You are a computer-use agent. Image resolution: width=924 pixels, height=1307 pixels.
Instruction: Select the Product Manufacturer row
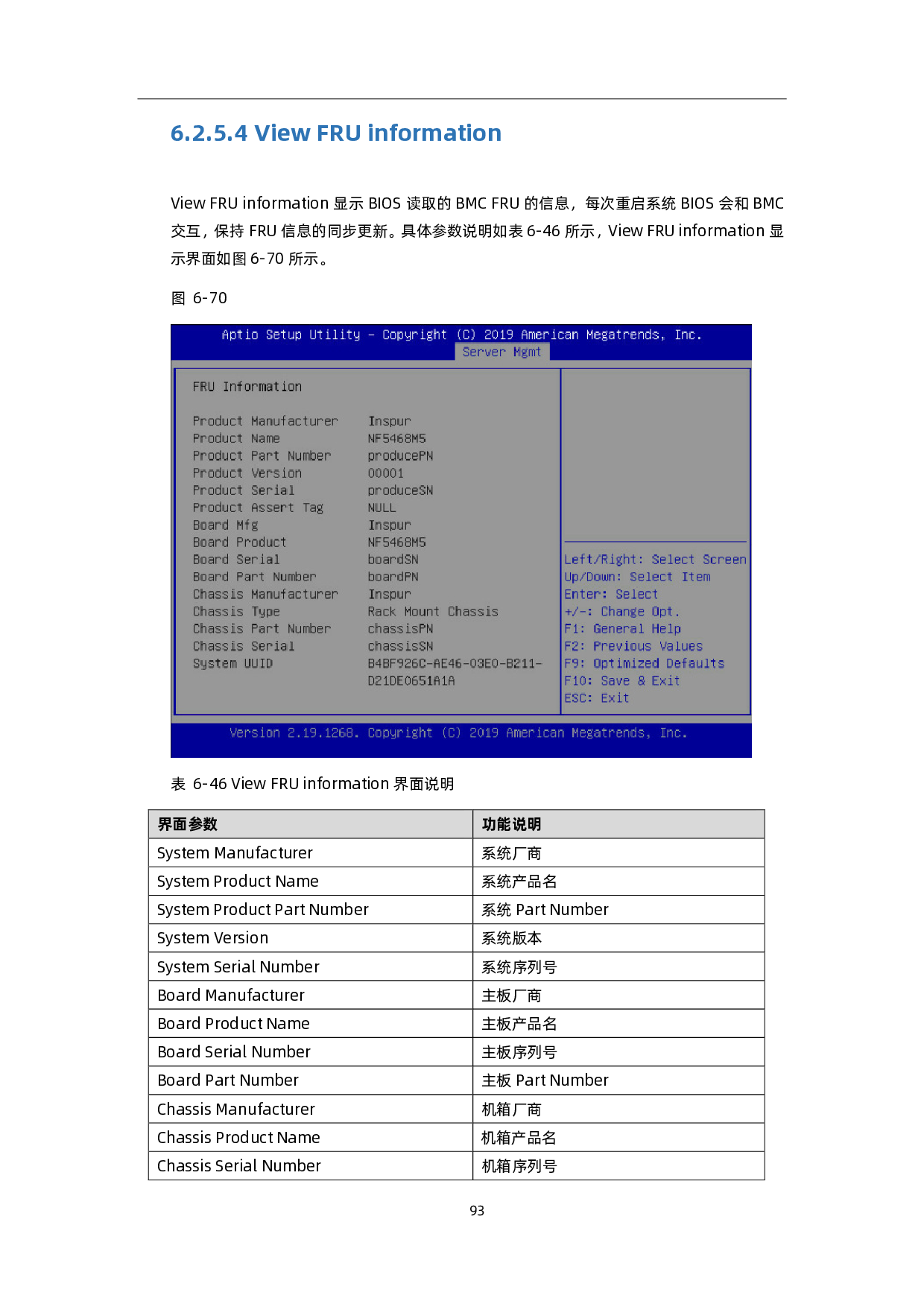click(x=265, y=421)
